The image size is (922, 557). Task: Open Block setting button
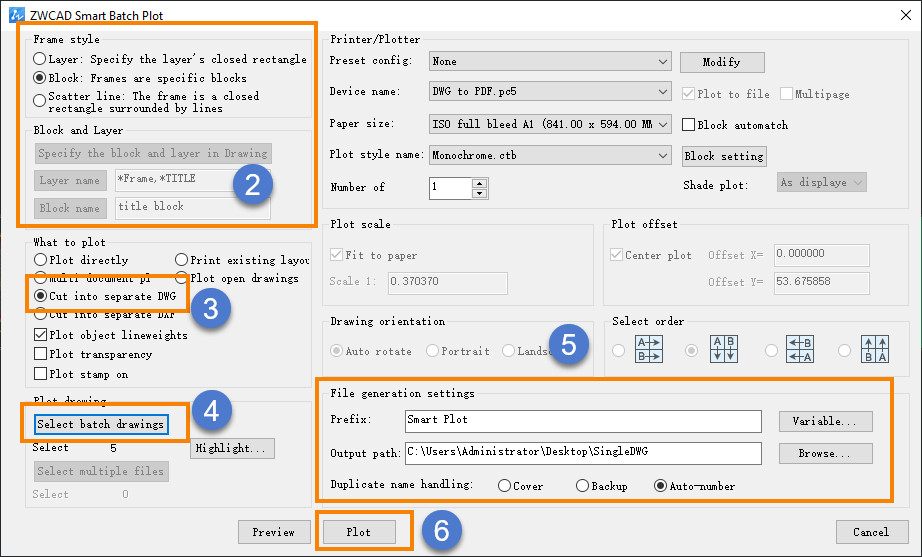pos(724,156)
